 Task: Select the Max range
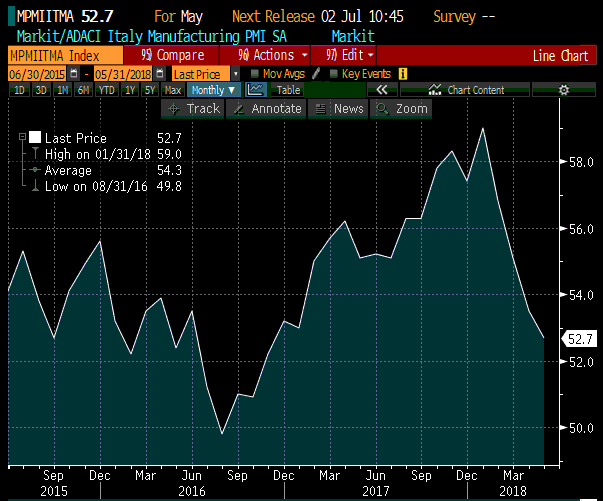(173, 90)
